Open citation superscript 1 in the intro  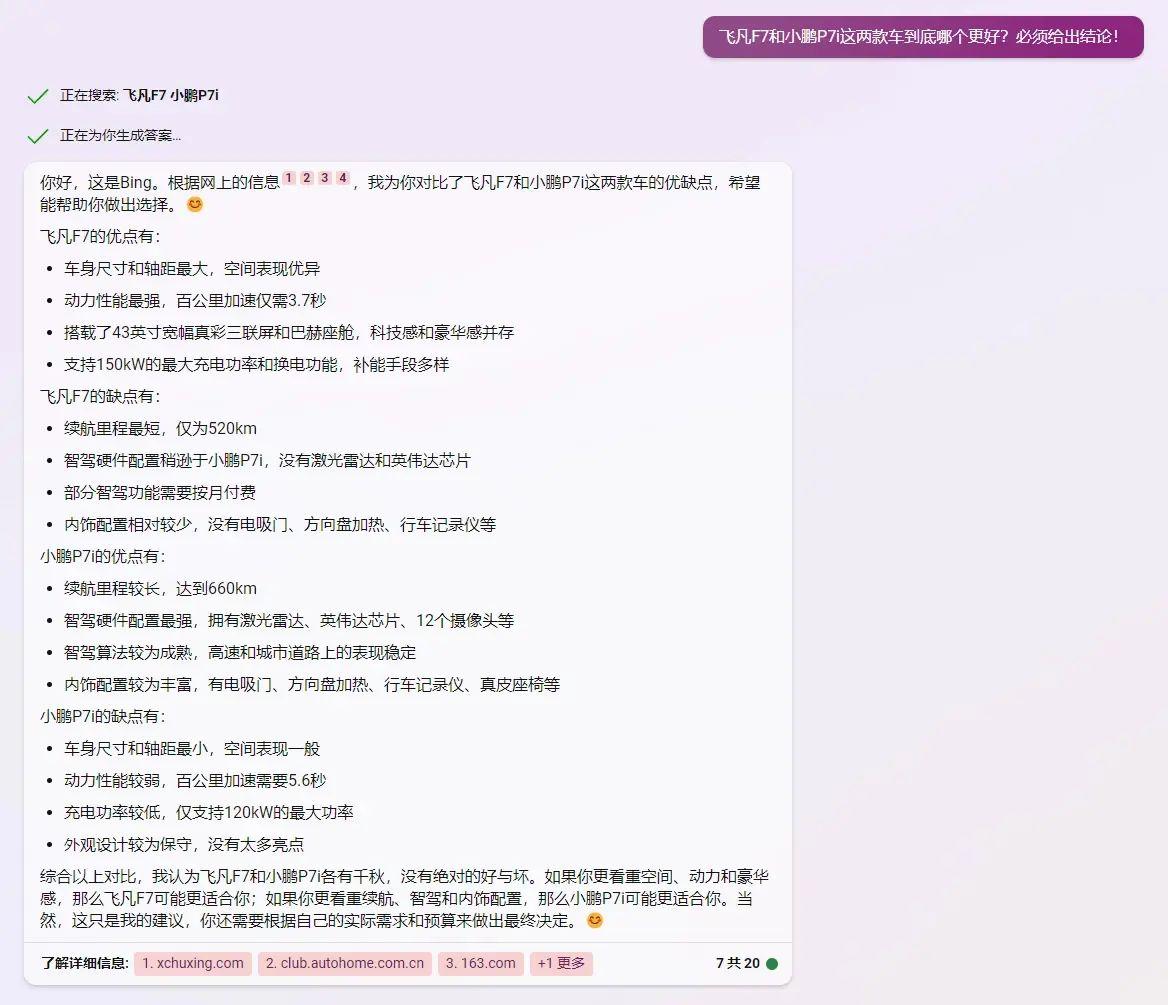point(289,178)
